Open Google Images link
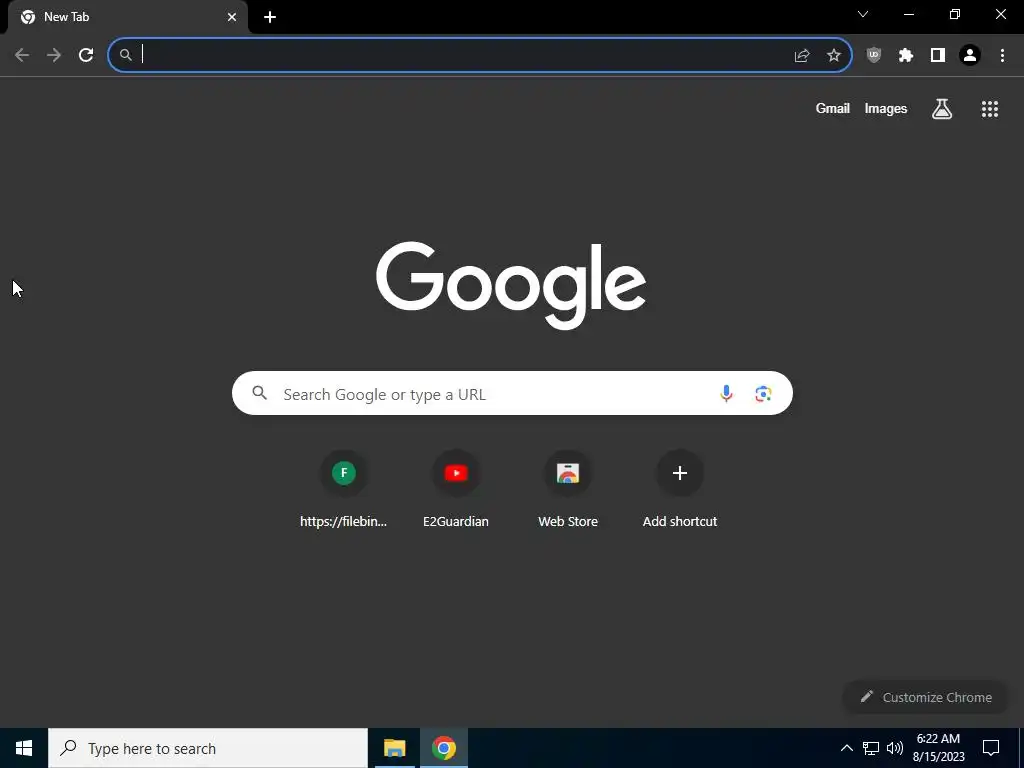The width and height of the screenshot is (1024, 768). 886,108
